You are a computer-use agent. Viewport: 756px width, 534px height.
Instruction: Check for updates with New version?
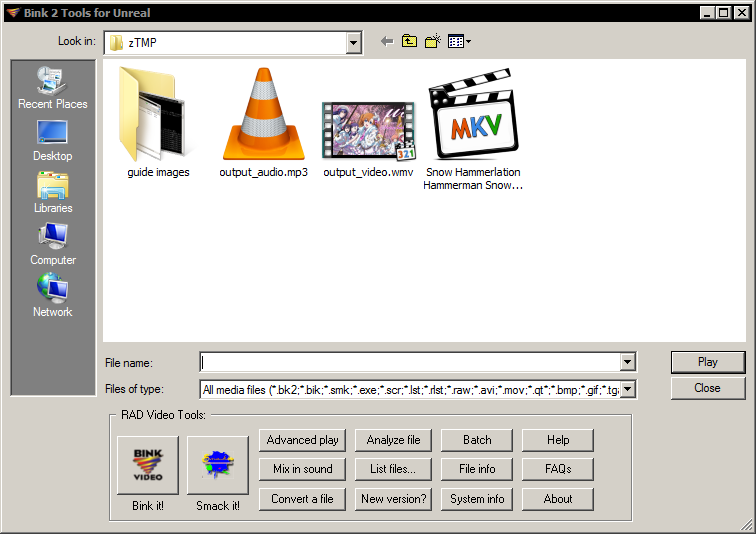pyautogui.click(x=393, y=499)
